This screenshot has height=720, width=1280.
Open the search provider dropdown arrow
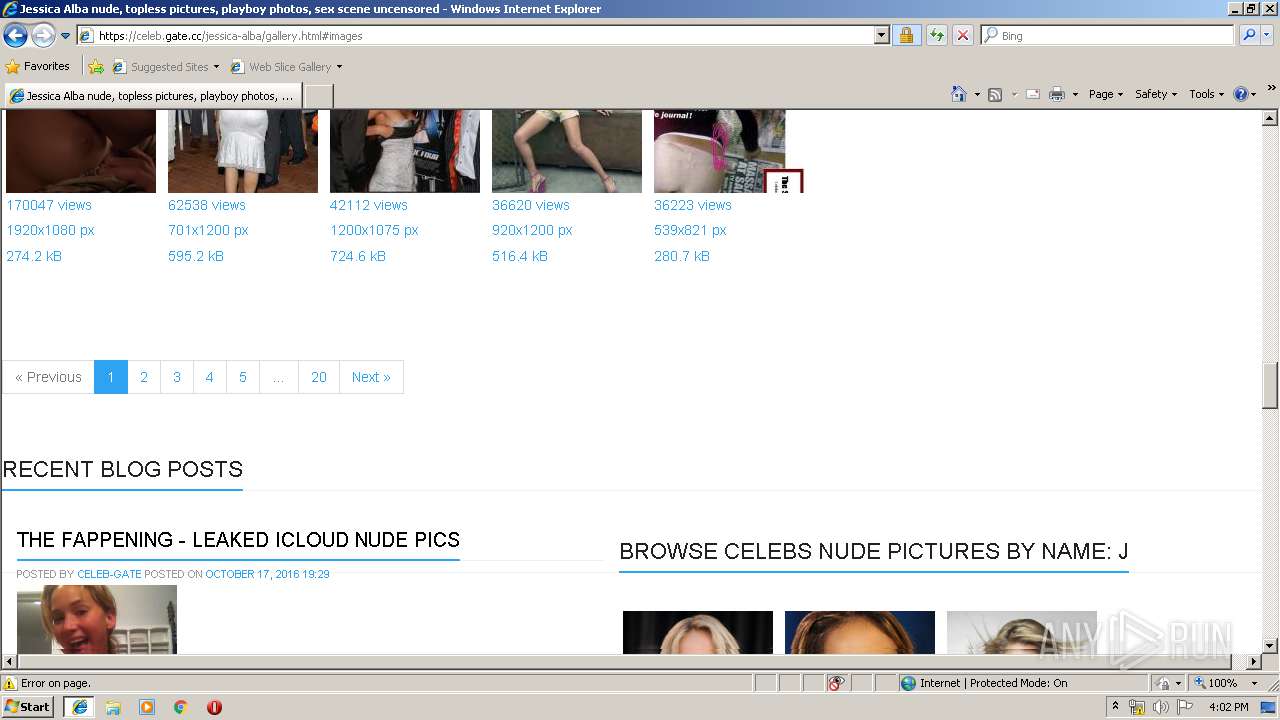click(1267, 36)
